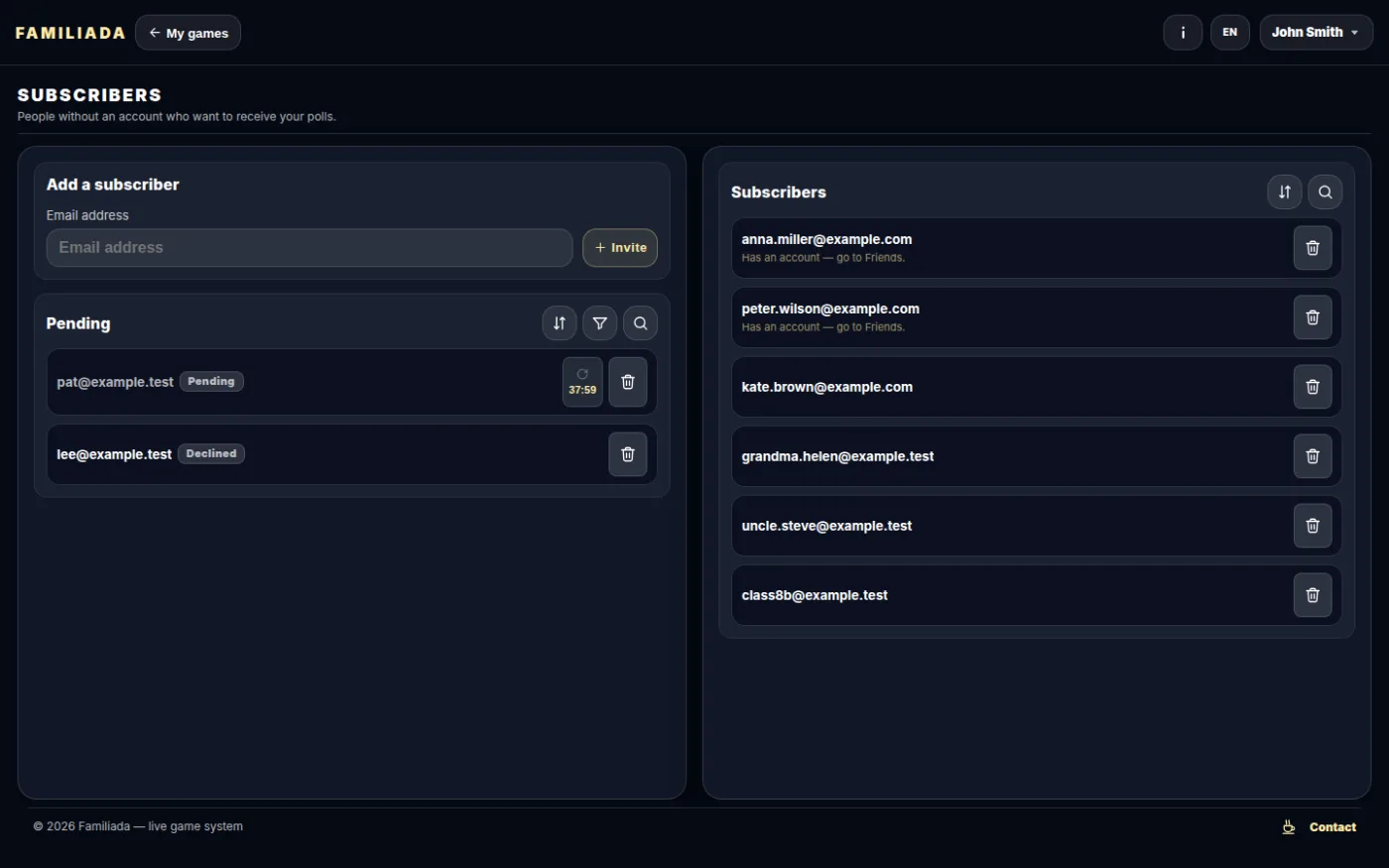Remove subscriber class8b@example.test

(x=1313, y=595)
